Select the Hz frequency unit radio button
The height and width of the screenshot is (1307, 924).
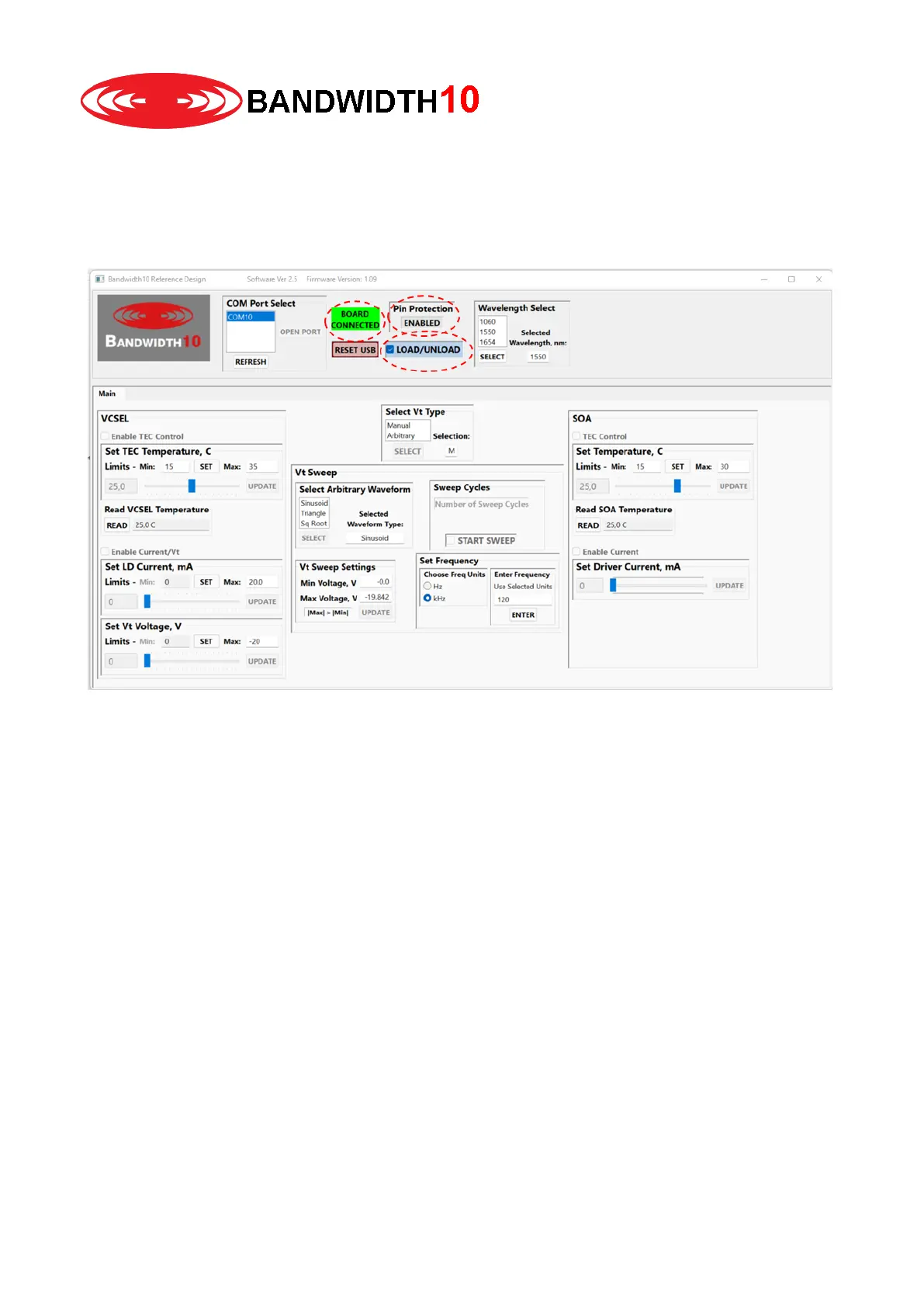[x=427, y=586]
